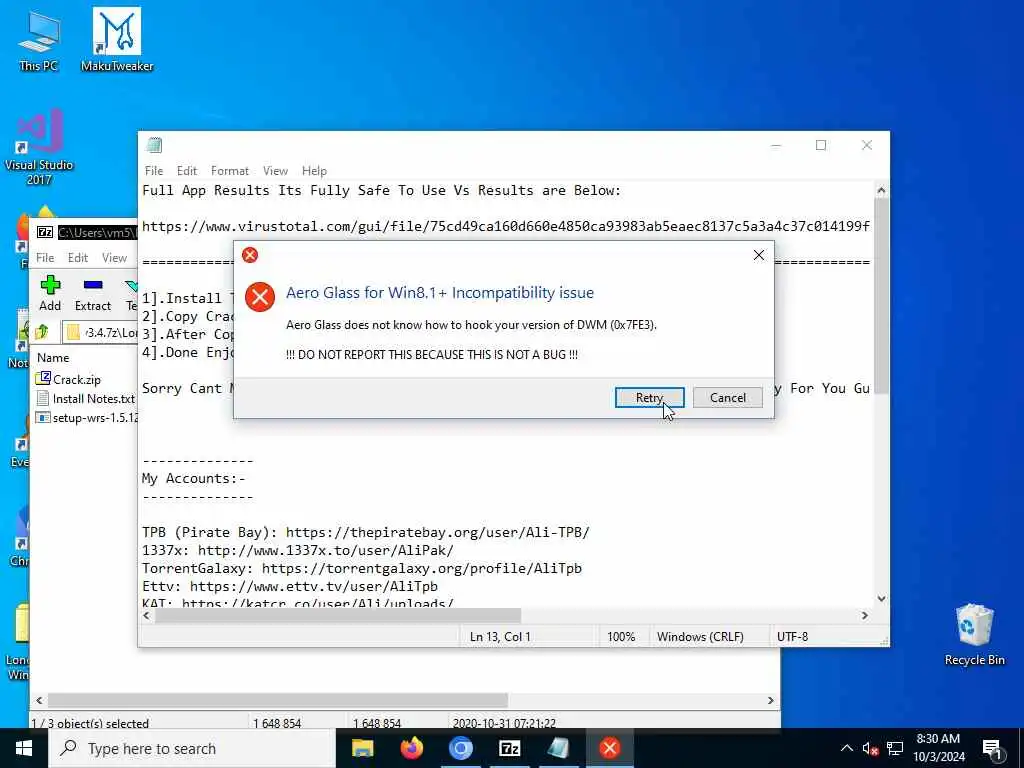Click 100% zoom status bar entry
Image resolution: width=1024 pixels, height=768 pixels.
point(621,636)
